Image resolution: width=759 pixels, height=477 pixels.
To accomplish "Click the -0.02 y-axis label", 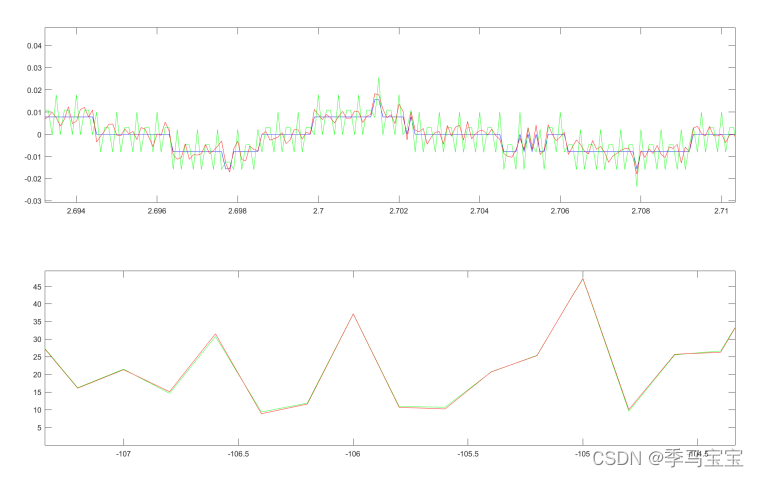I will tap(33, 179).
